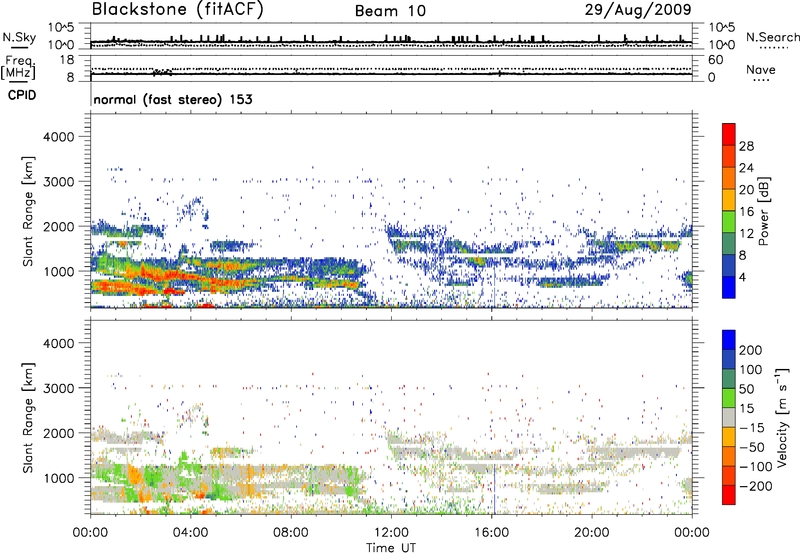This screenshot has height=554, width=800.
Task: Click the '4000' tick on power panel axis
Action: [59, 137]
